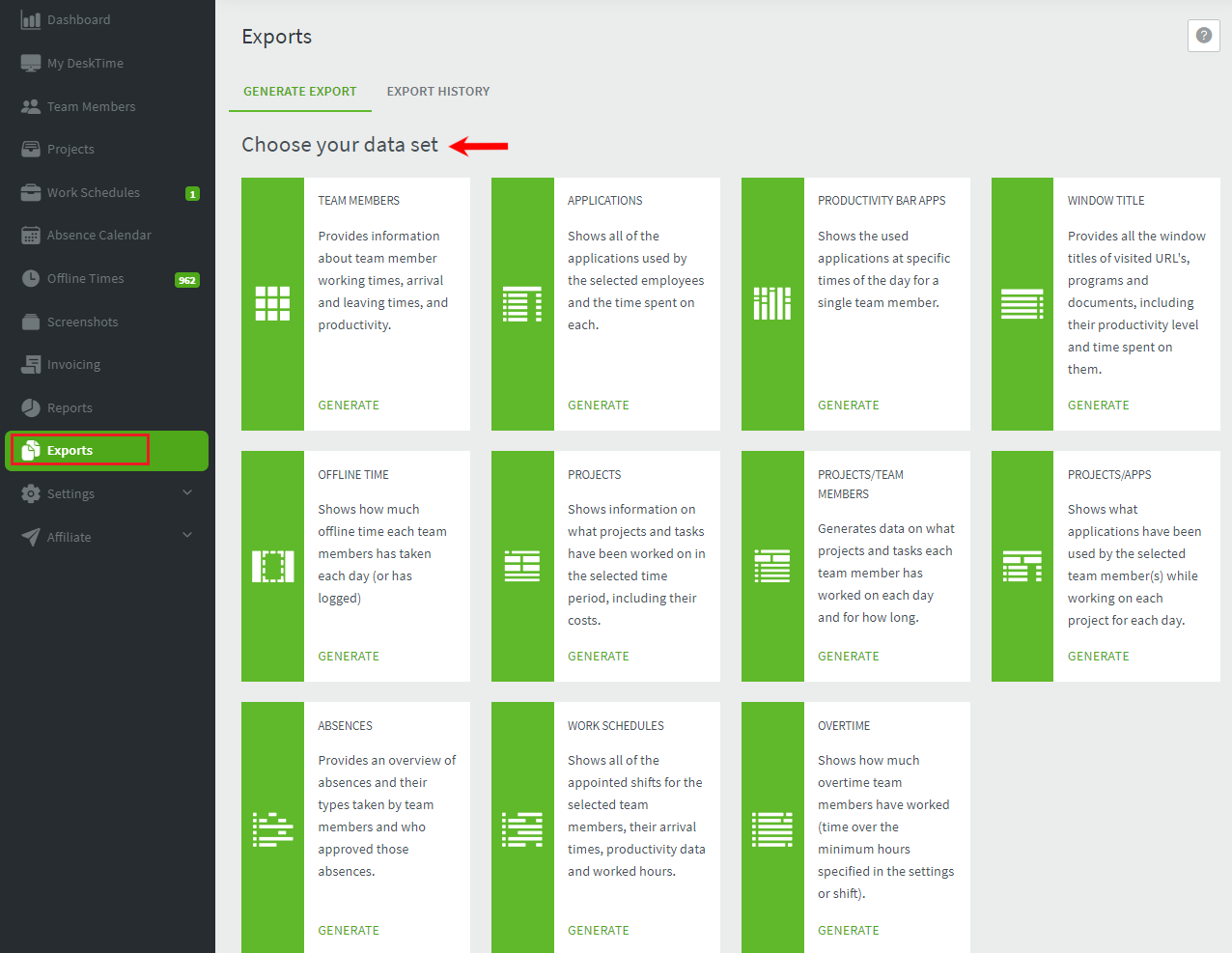Click the Work Schedules briefcase icon
The height and width of the screenshot is (953, 1232).
pyautogui.click(x=31, y=192)
